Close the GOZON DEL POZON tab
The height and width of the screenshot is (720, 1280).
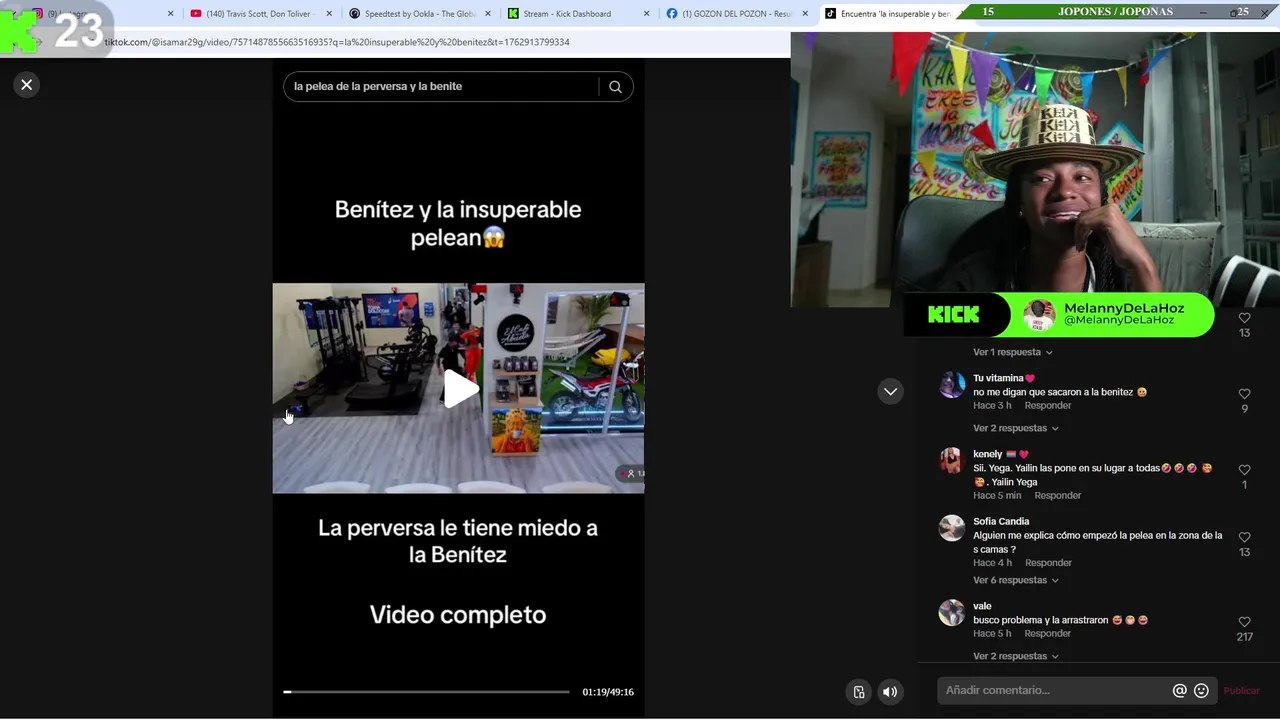806,14
